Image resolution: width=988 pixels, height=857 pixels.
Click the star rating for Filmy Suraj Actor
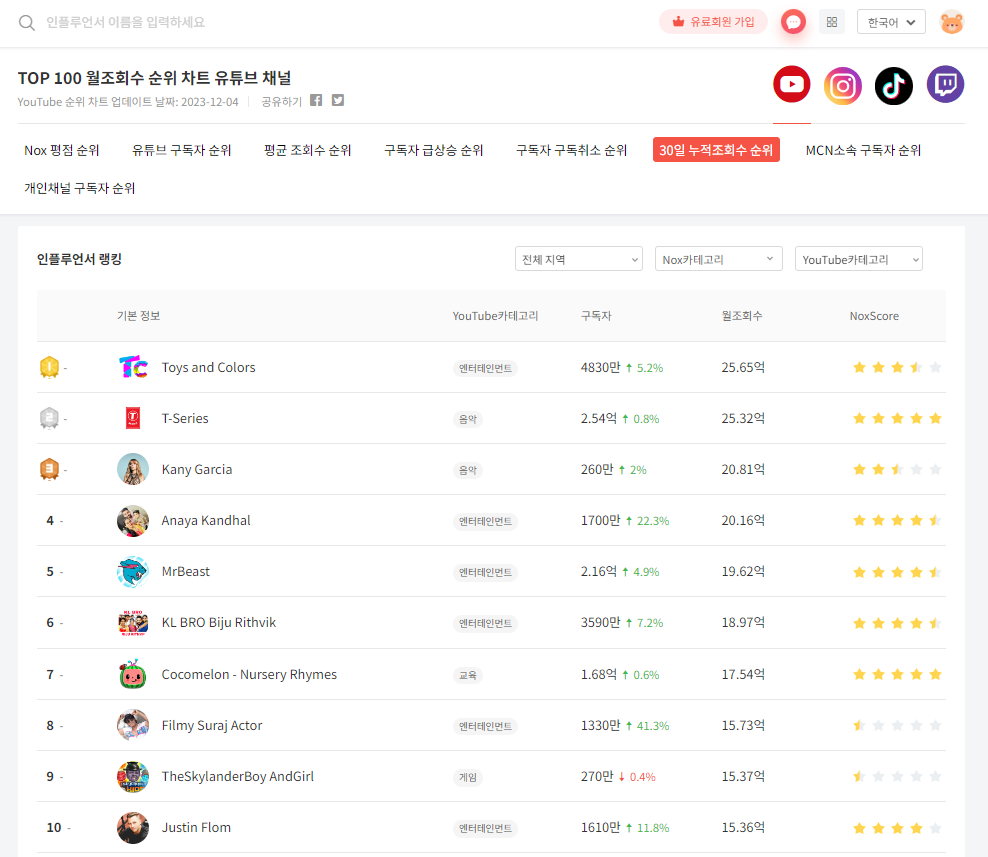click(897, 725)
